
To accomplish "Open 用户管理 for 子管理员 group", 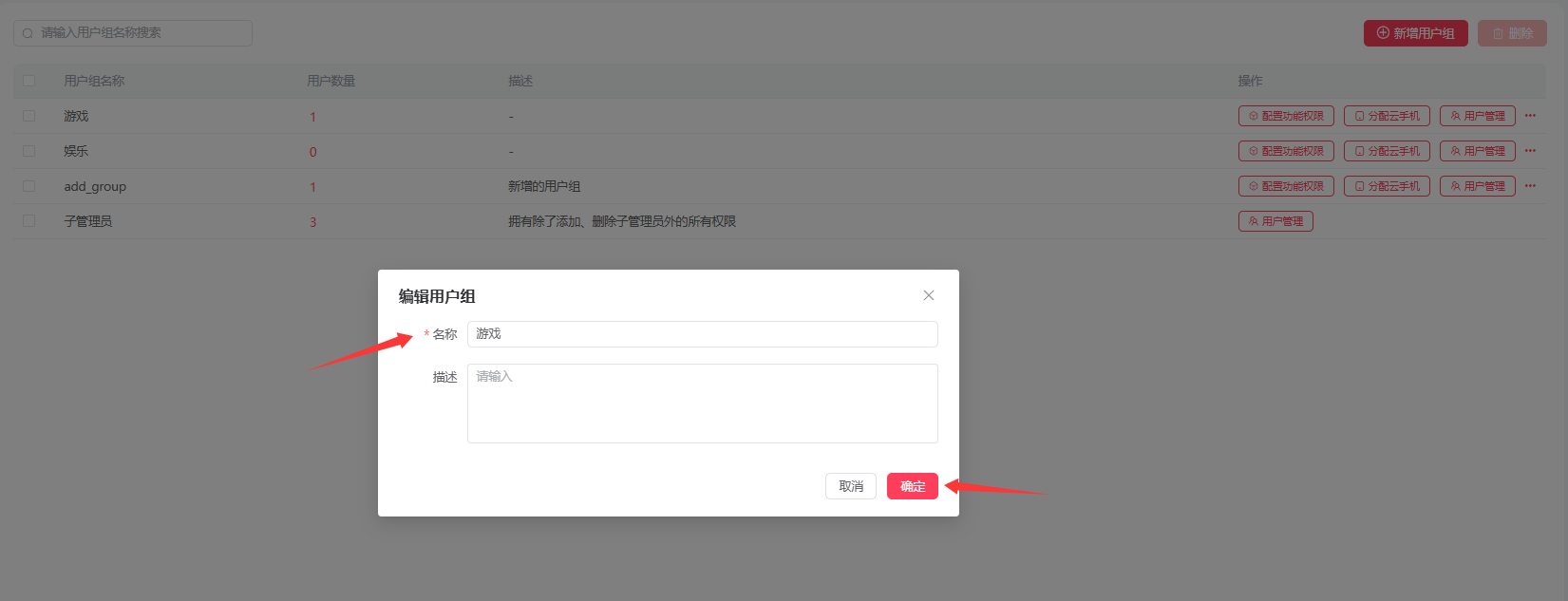I will tap(1275, 221).
